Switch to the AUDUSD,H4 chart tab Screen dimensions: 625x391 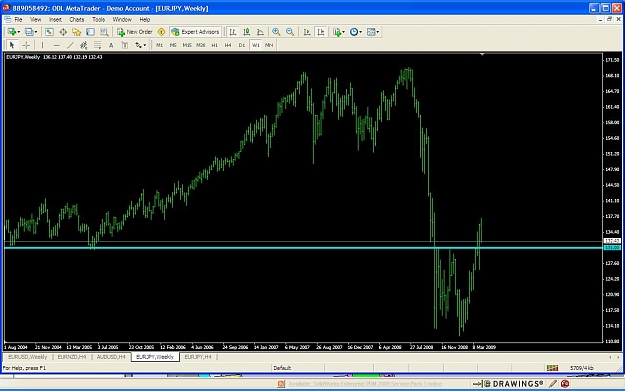tap(111, 357)
